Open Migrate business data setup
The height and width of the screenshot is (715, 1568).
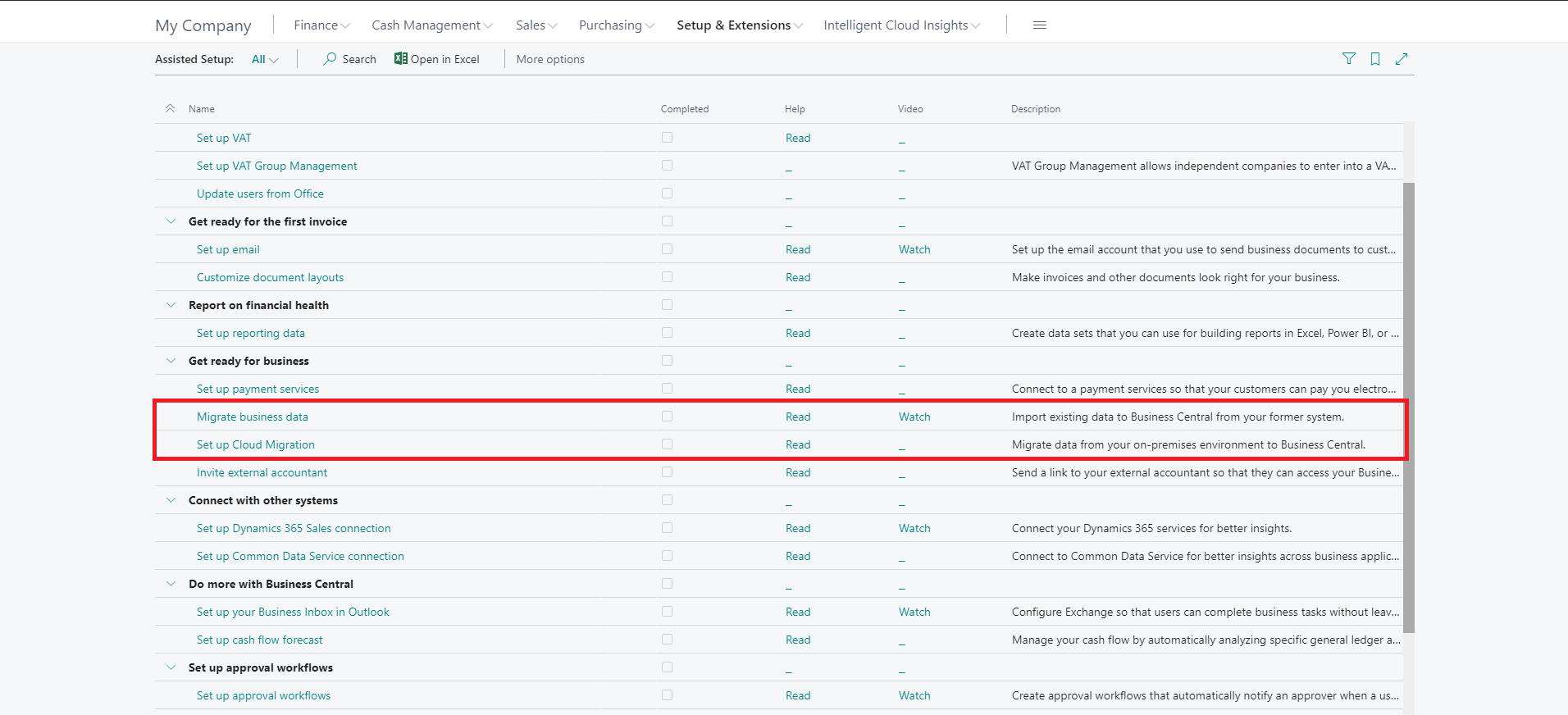[x=253, y=417]
